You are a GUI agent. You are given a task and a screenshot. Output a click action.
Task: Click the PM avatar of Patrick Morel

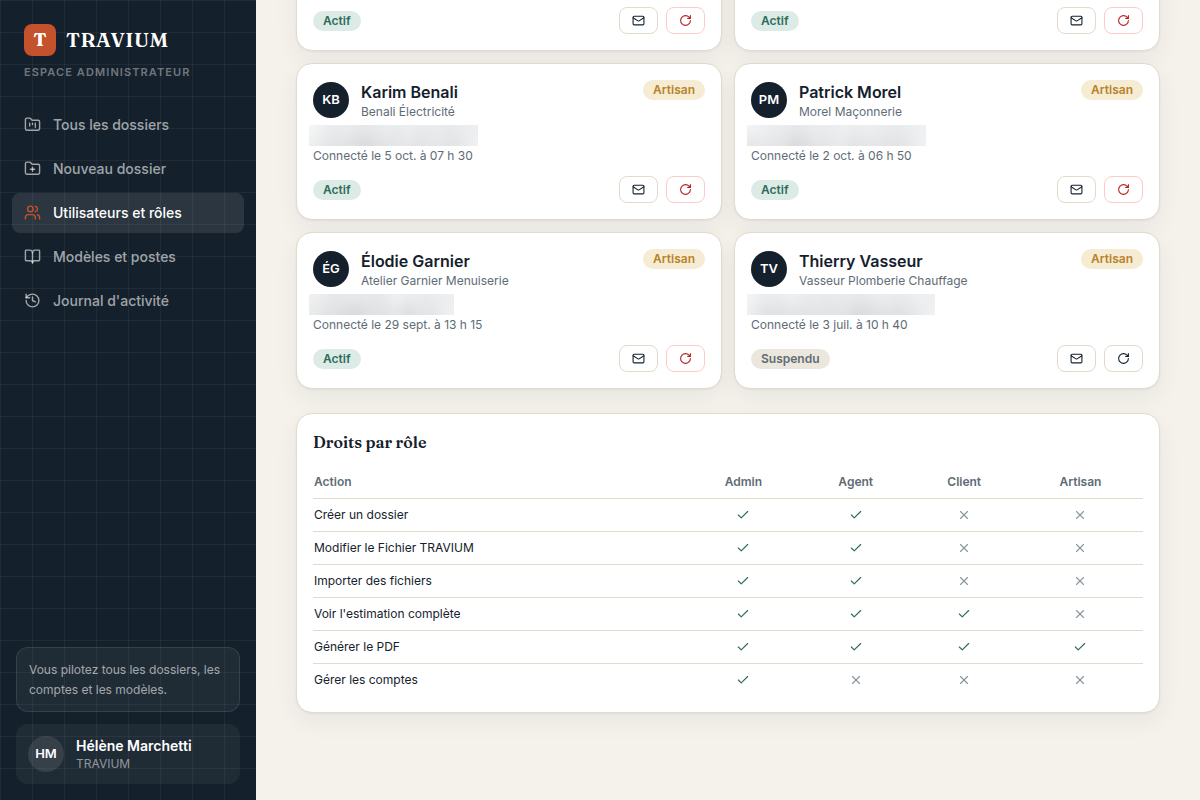[769, 100]
